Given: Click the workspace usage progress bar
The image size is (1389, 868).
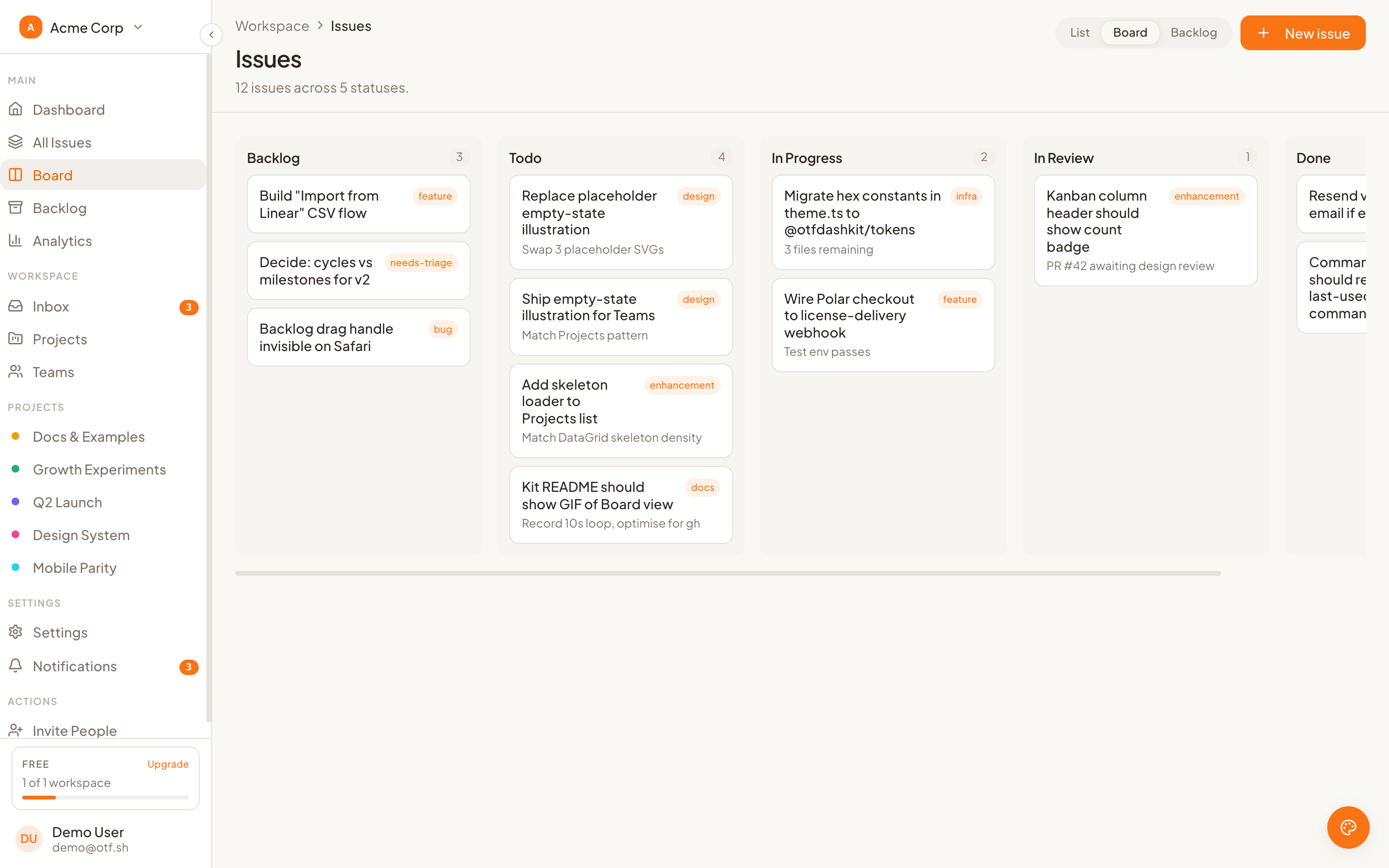Looking at the screenshot, I should click(106, 798).
